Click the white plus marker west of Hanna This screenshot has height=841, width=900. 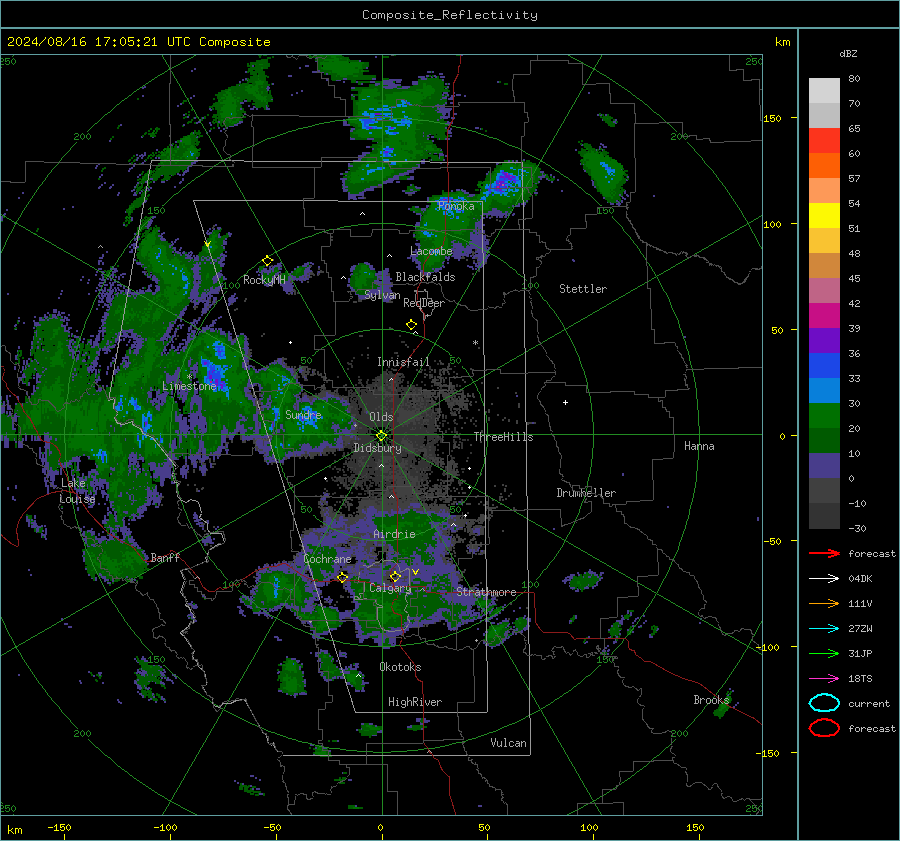tap(565, 402)
